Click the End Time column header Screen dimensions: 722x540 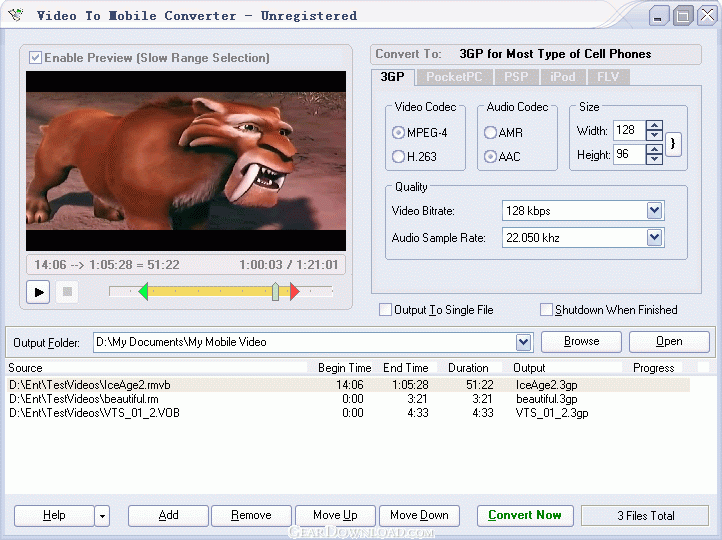pyautogui.click(x=406, y=368)
